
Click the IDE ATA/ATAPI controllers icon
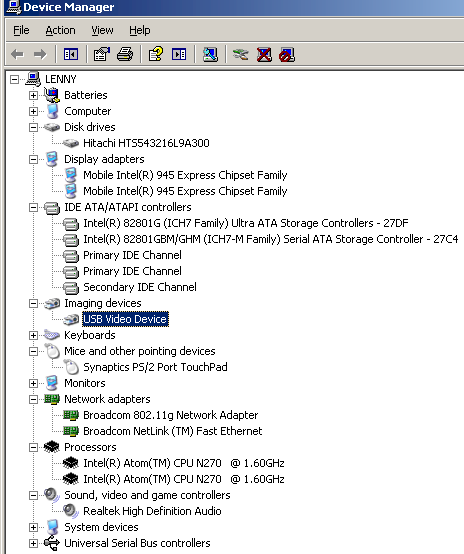click(x=52, y=207)
